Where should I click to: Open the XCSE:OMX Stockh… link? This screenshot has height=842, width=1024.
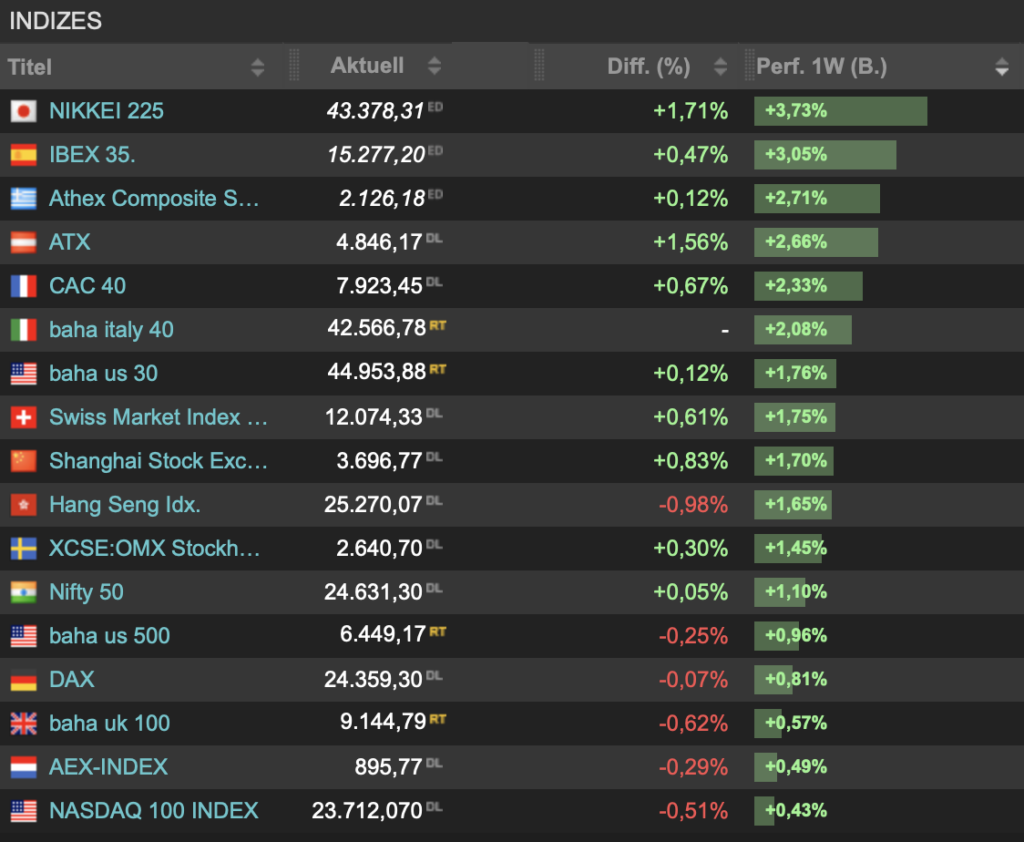(x=155, y=549)
